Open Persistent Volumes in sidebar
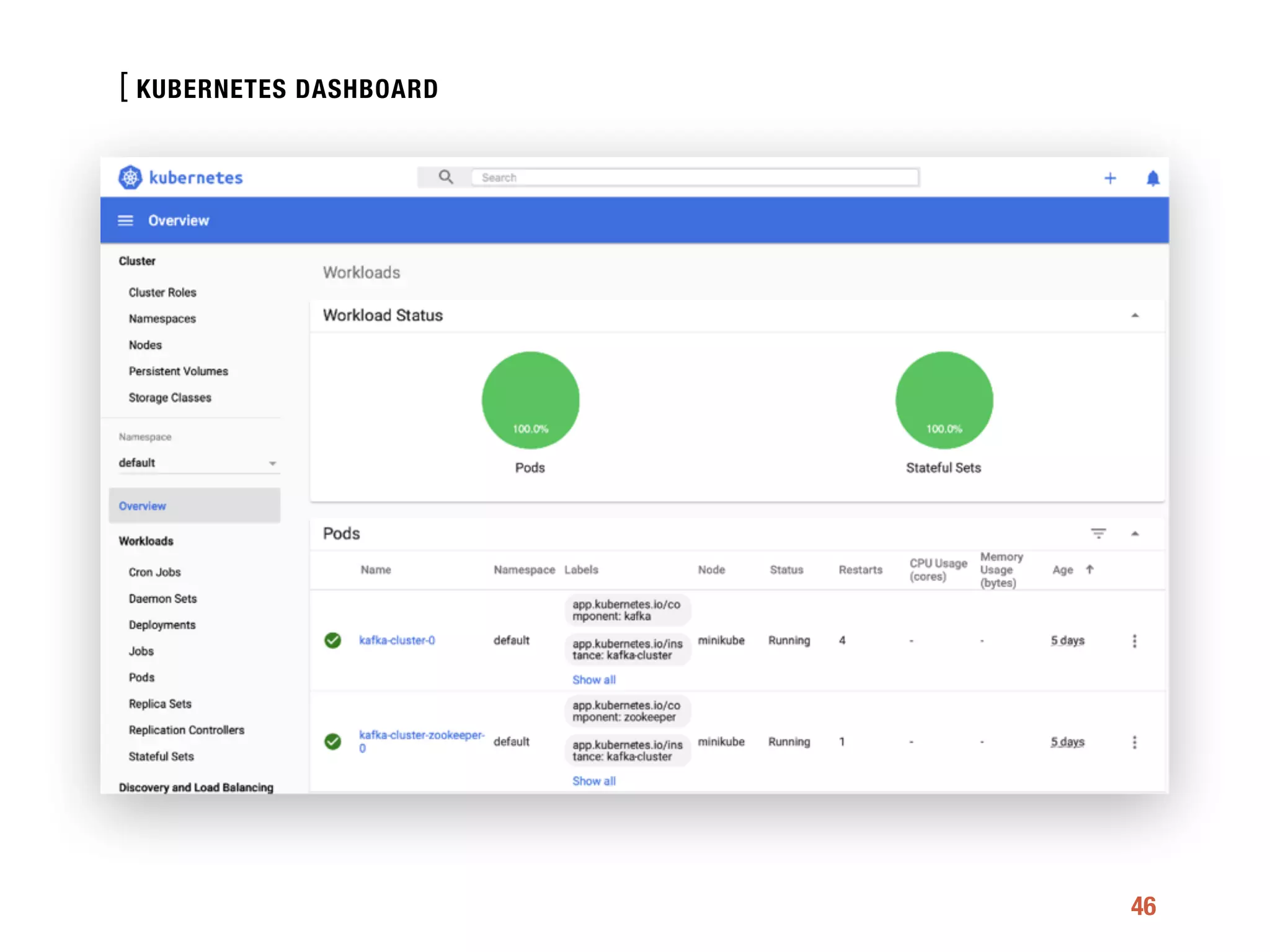The height and width of the screenshot is (952, 1270). 179,371
